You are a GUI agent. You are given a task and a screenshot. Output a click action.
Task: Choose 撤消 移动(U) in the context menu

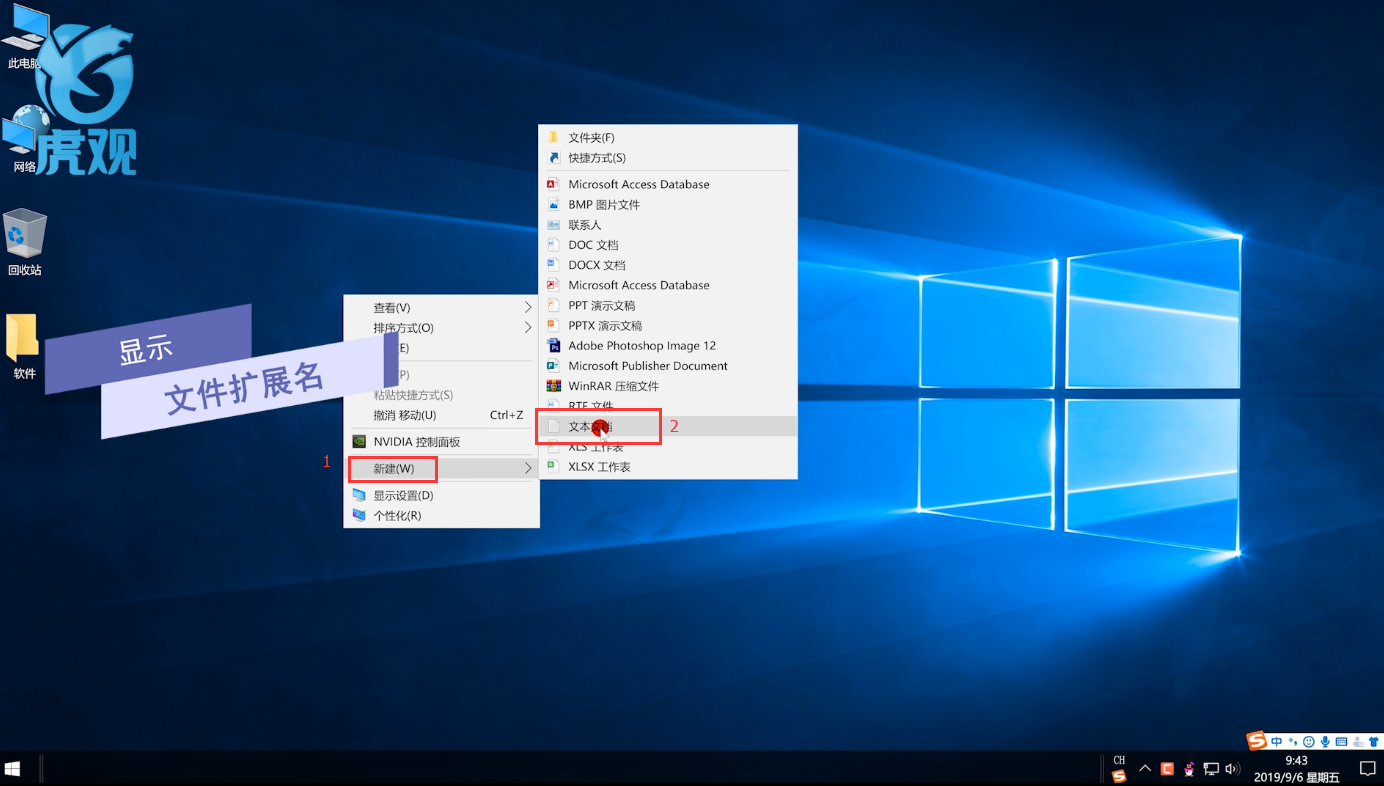[x=441, y=415]
